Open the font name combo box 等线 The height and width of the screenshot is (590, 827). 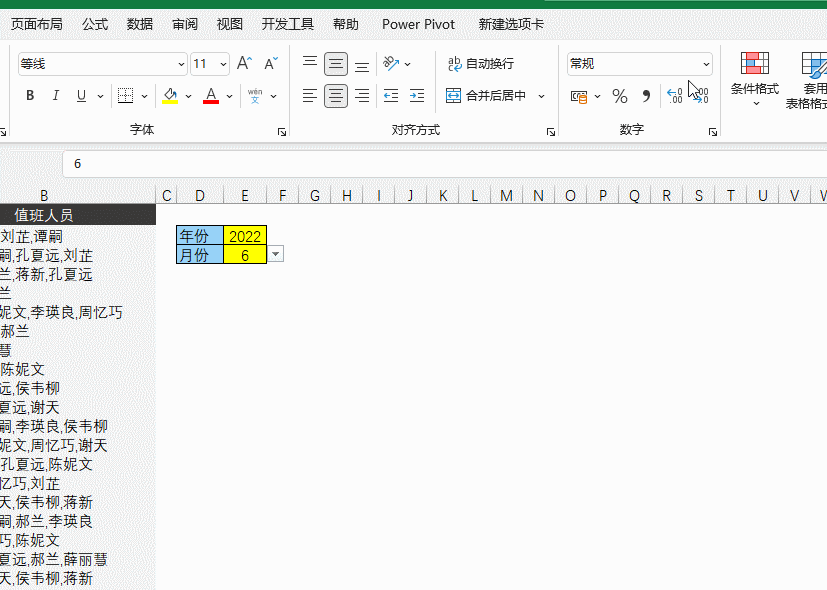coord(103,64)
